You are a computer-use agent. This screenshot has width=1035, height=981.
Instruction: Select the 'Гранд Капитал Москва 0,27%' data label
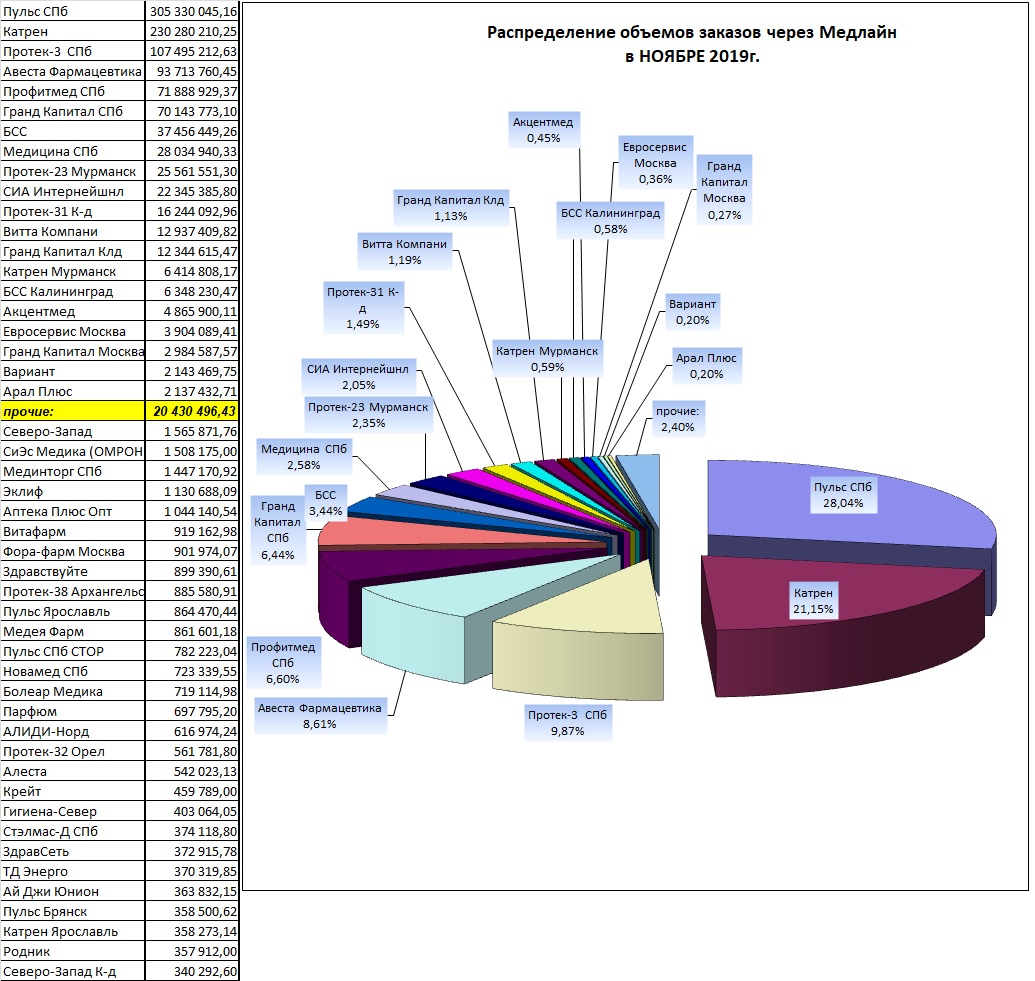pos(724,190)
